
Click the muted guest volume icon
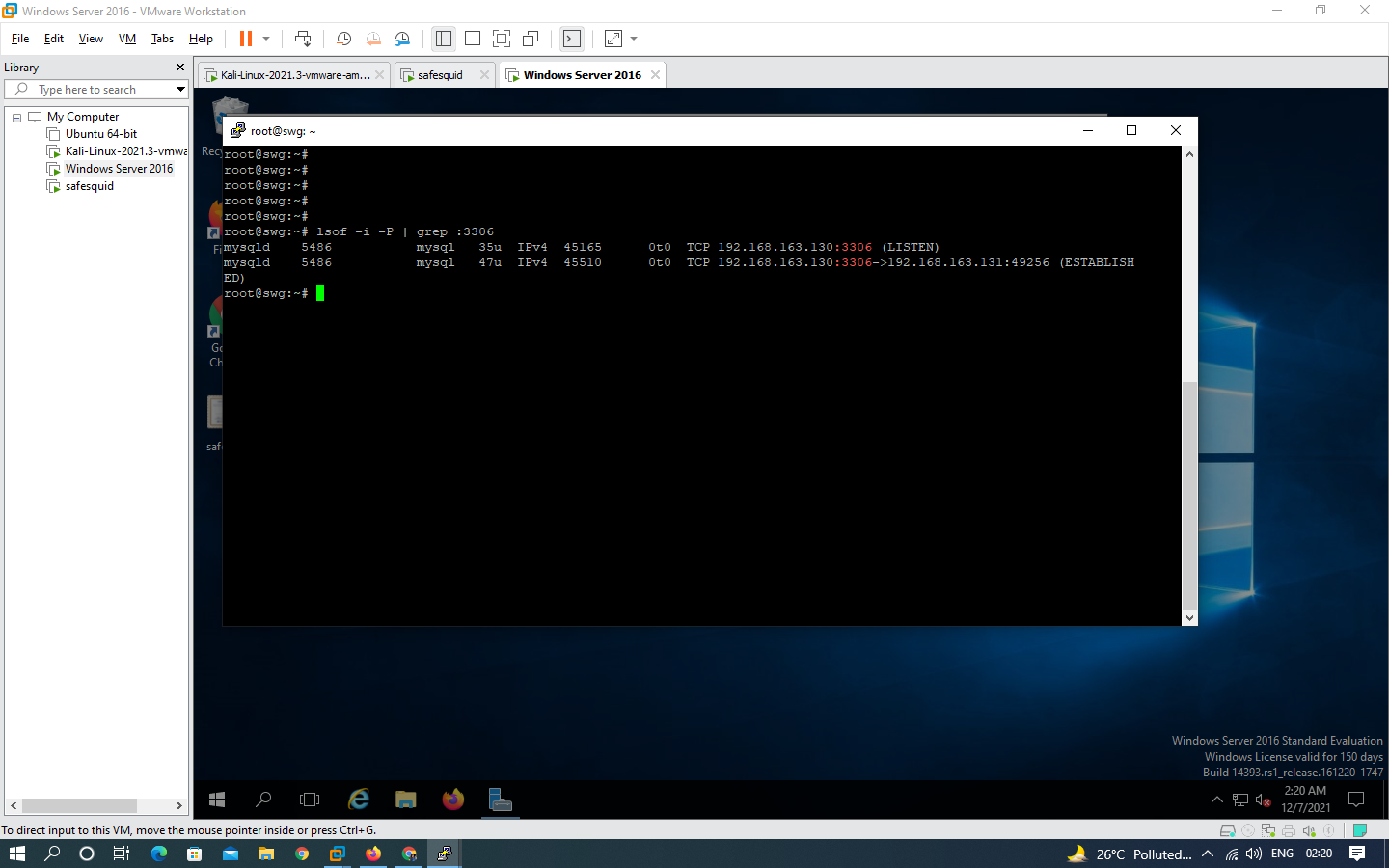[1263, 800]
